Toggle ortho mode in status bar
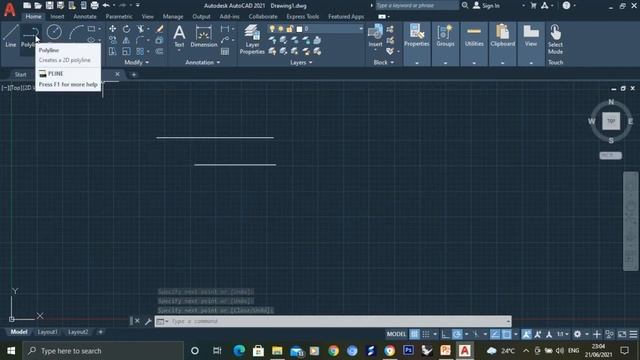Viewport: 640px width, 360px height. [x=445, y=334]
